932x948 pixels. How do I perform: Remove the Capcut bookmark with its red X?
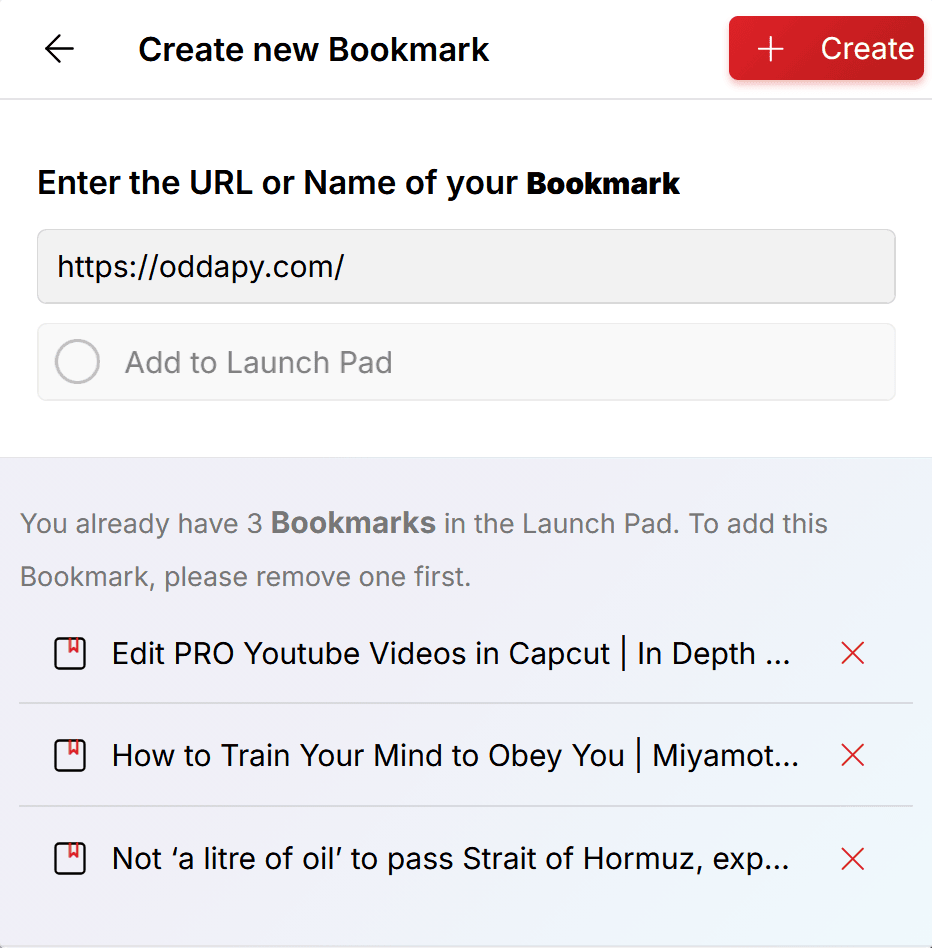click(x=851, y=653)
